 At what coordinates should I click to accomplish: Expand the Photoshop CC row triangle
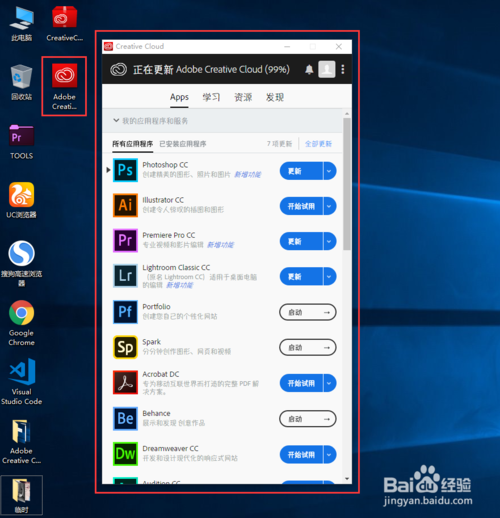(x=108, y=170)
